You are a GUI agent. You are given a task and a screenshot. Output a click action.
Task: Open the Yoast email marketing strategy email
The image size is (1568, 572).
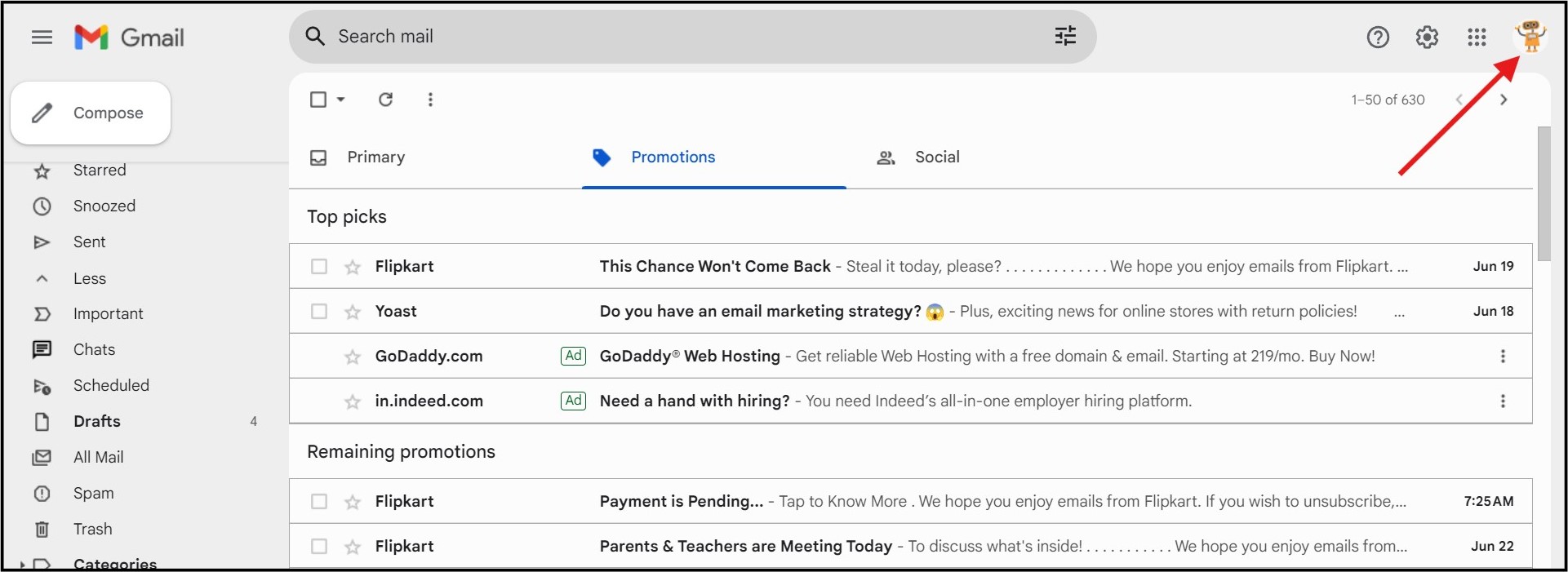pyautogui.click(x=911, y=312)
